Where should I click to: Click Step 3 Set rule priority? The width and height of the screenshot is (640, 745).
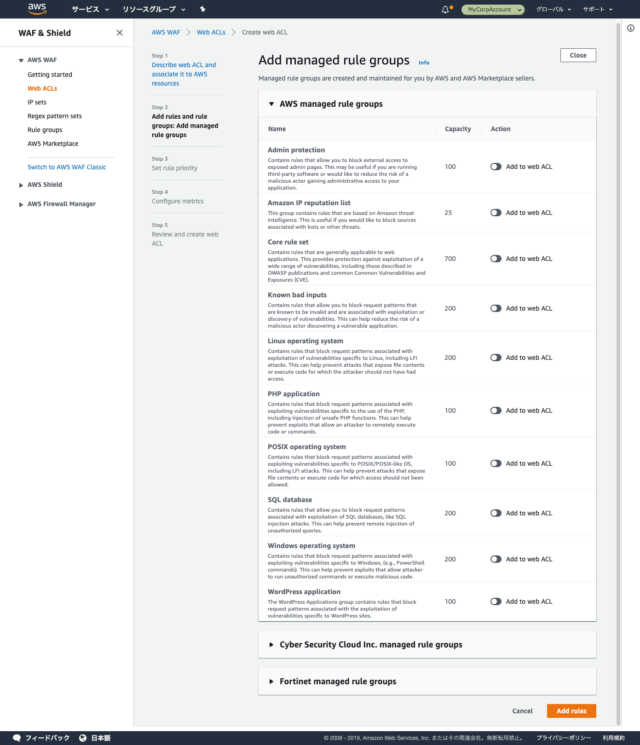174,168
